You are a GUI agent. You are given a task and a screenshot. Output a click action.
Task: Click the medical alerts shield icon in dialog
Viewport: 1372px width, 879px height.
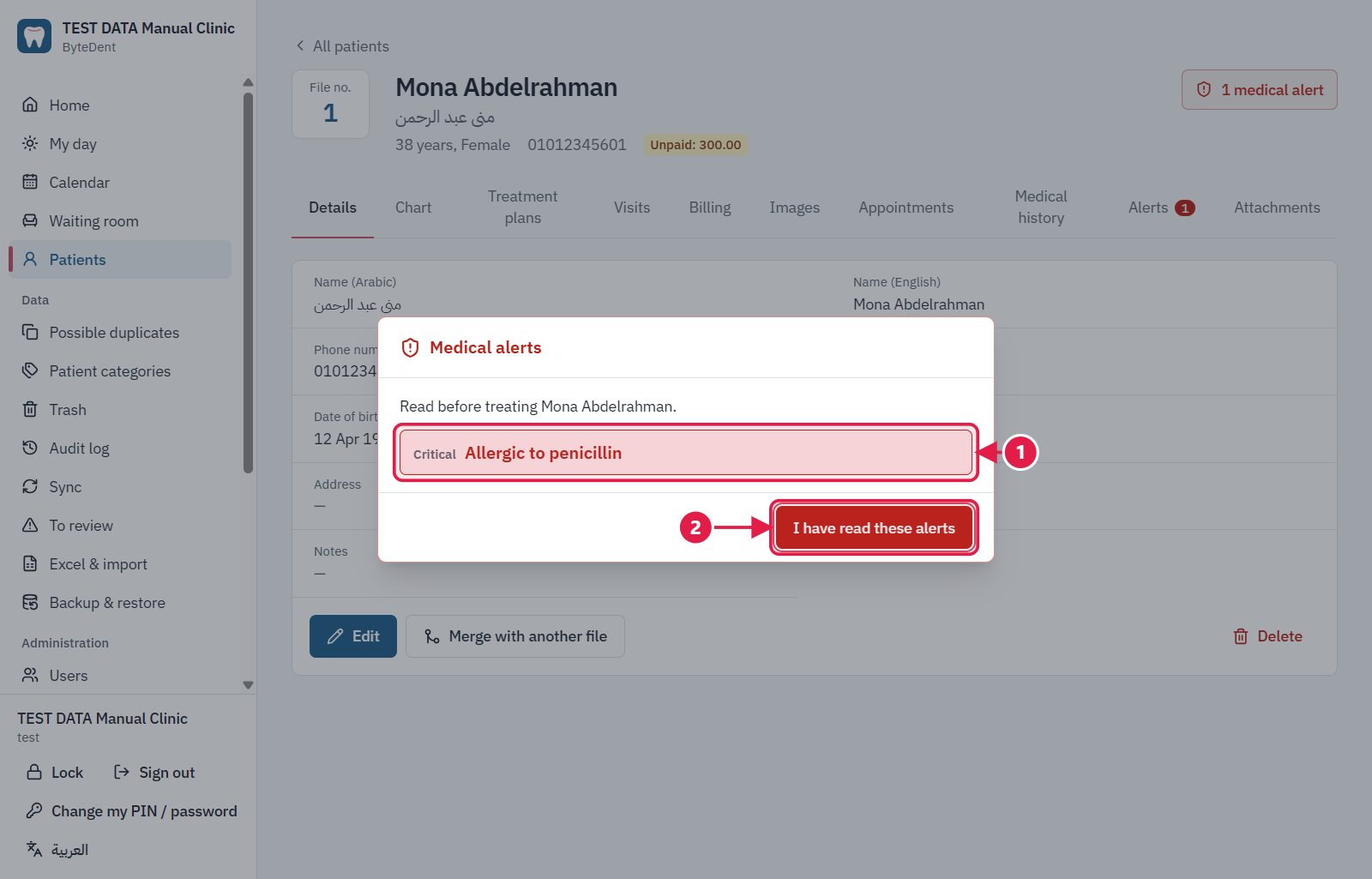410,347
